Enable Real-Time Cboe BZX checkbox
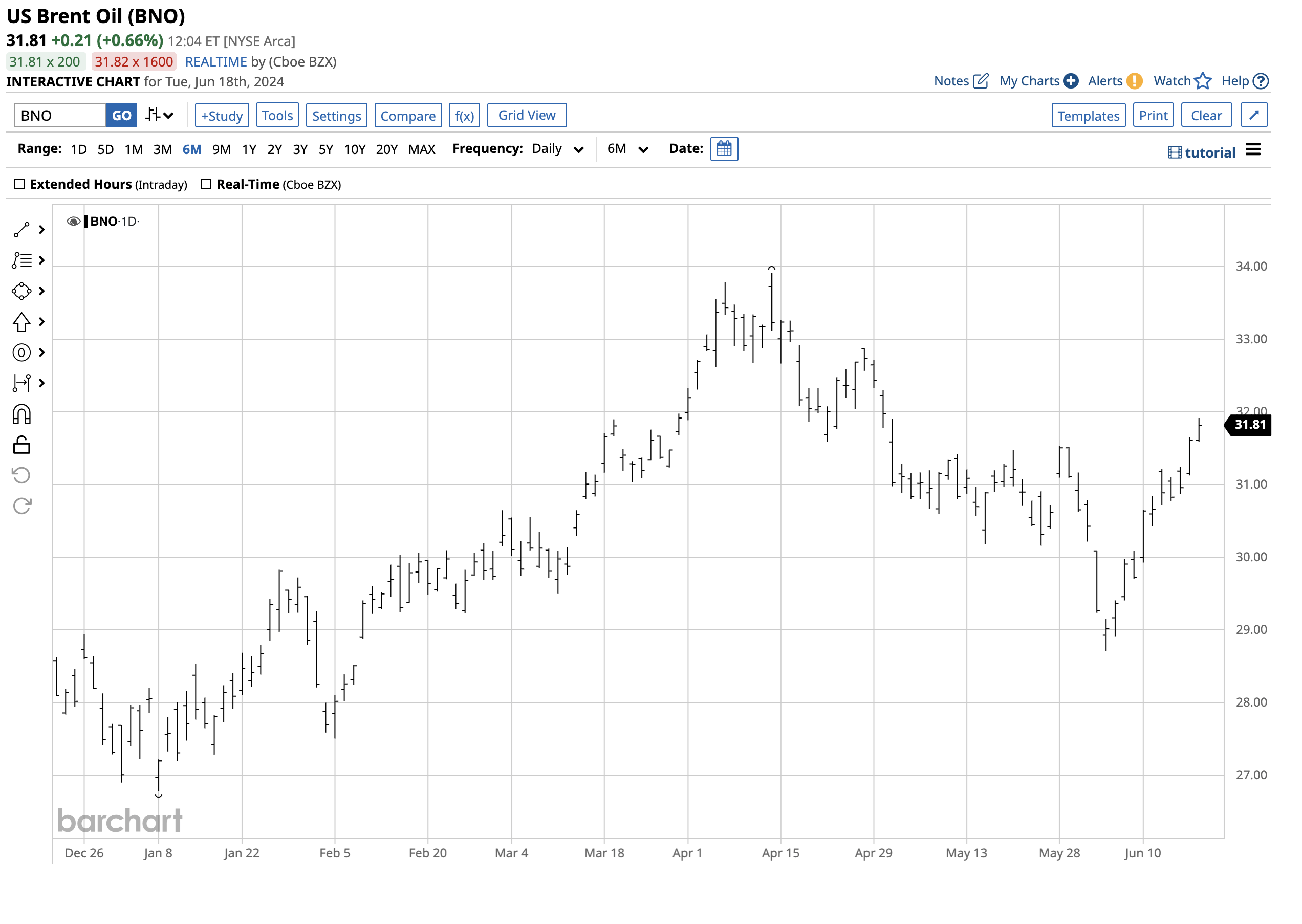The width and height of the screenshot is (1302, 924). coord(206,184)
